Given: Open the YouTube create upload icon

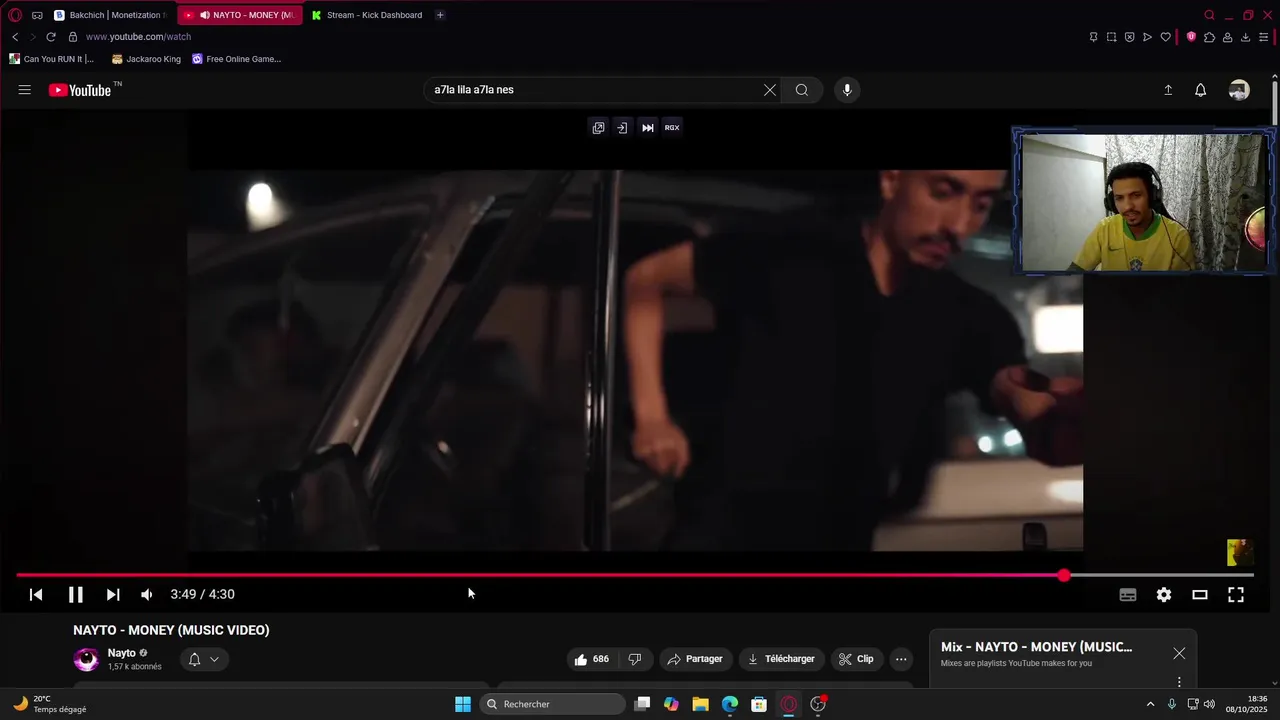Looking at the screenshot, I should tap(1168, 90).
